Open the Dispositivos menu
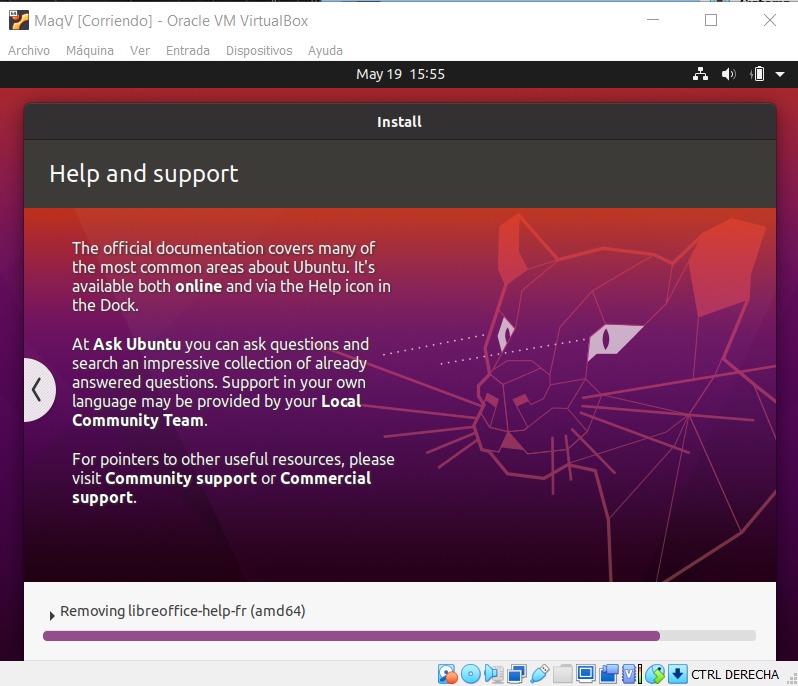This screenshot has width=798, height=686. (x=259, y=50)
